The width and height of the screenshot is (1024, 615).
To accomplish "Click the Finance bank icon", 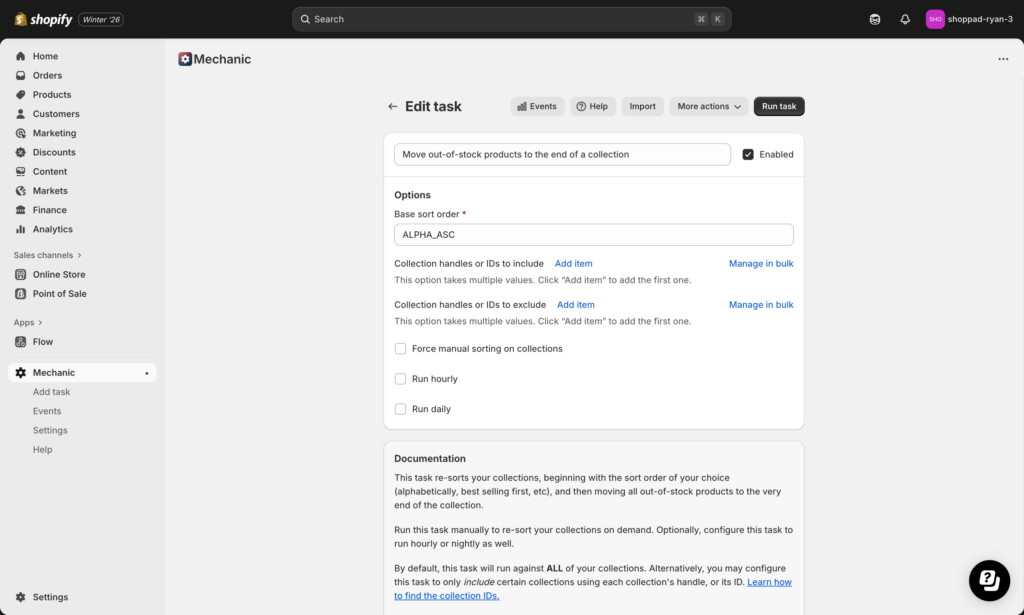I will click(x=20, y=210).
